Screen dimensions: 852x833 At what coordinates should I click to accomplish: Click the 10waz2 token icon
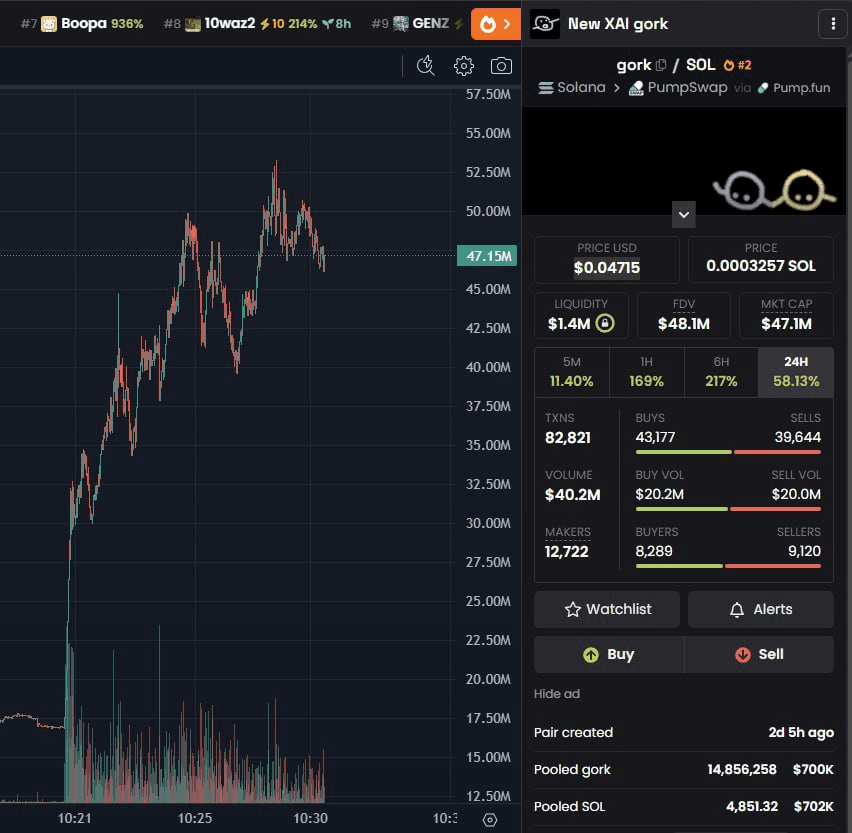click(193, 24)
